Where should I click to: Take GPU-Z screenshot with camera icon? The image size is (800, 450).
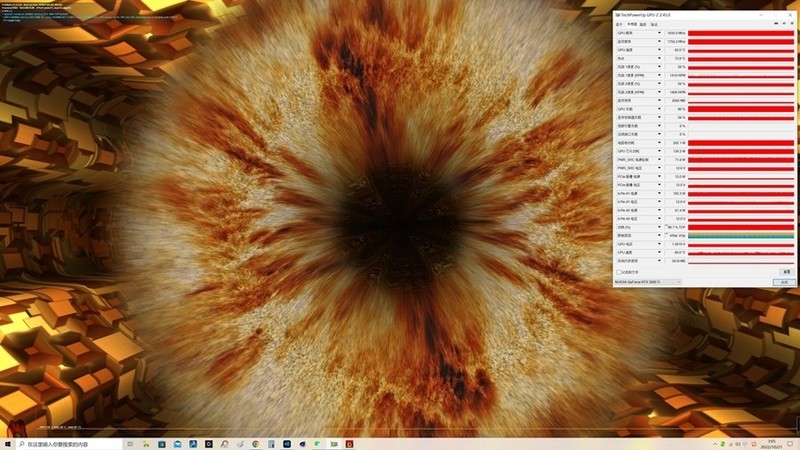coord(776,23)
